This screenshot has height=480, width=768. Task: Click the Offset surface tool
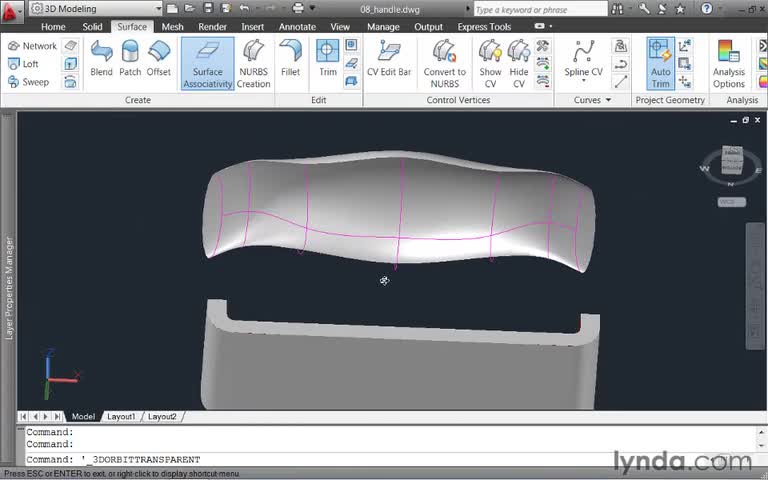coord(159,58)
